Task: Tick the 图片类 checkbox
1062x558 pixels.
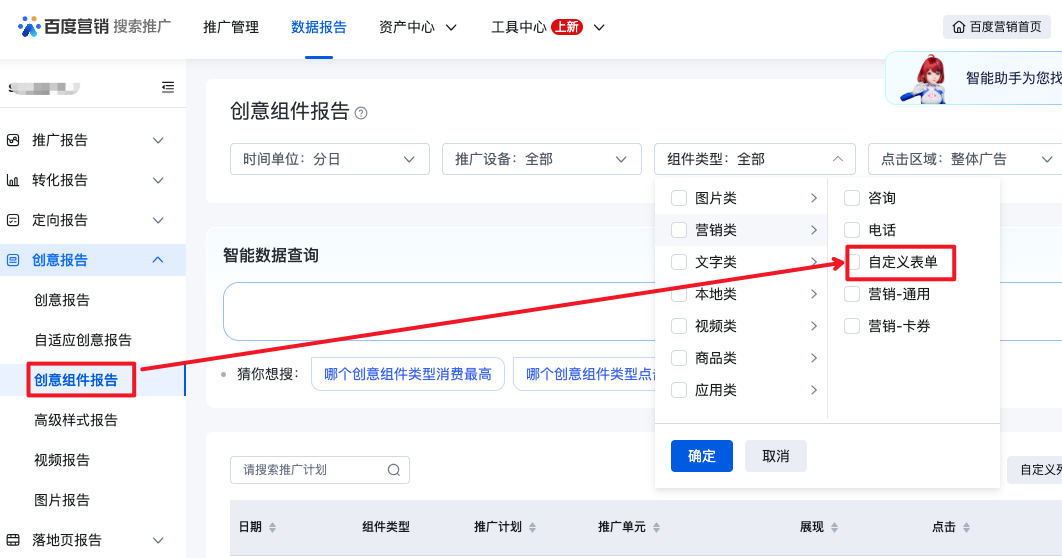Action: tap(679, 198)
